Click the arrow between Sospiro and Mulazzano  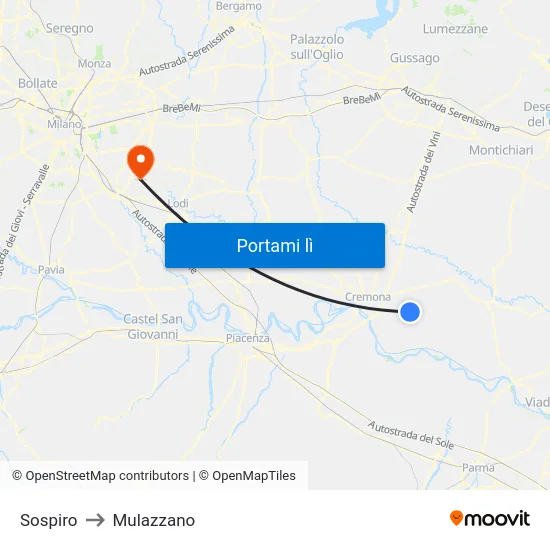(95, 520)
